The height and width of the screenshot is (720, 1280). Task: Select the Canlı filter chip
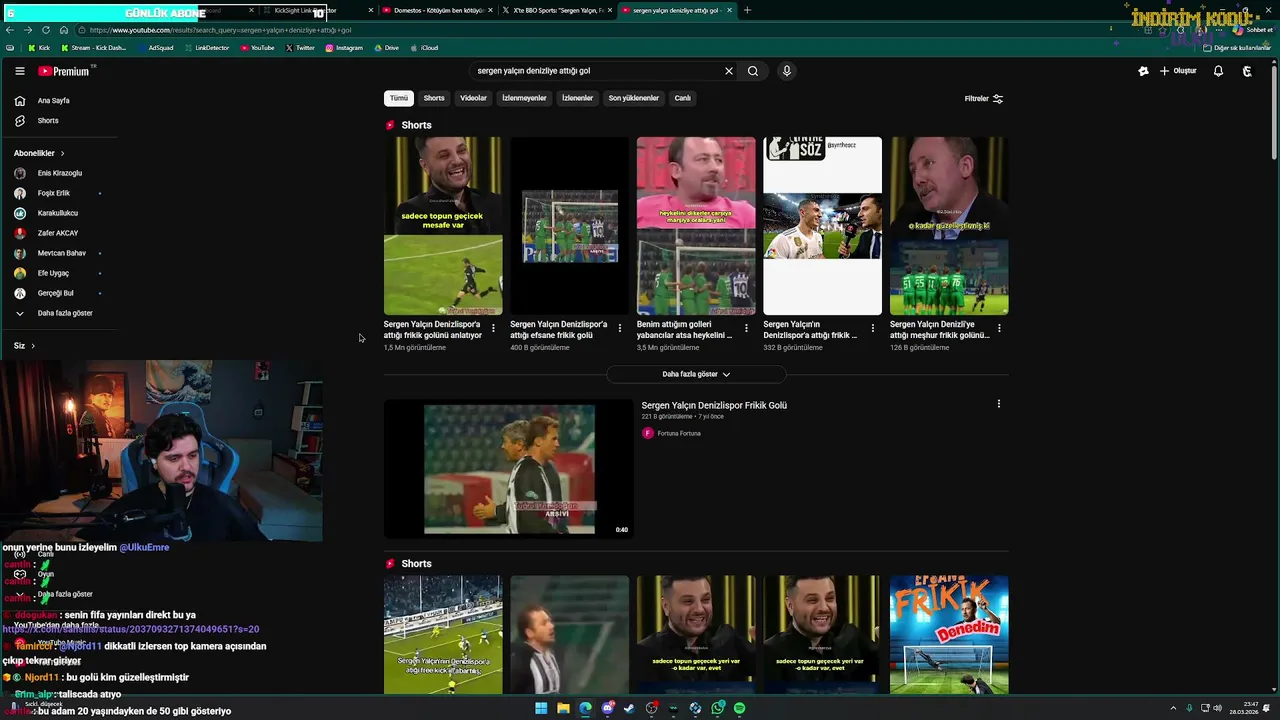pyautogui.click(x=682, y=98)
